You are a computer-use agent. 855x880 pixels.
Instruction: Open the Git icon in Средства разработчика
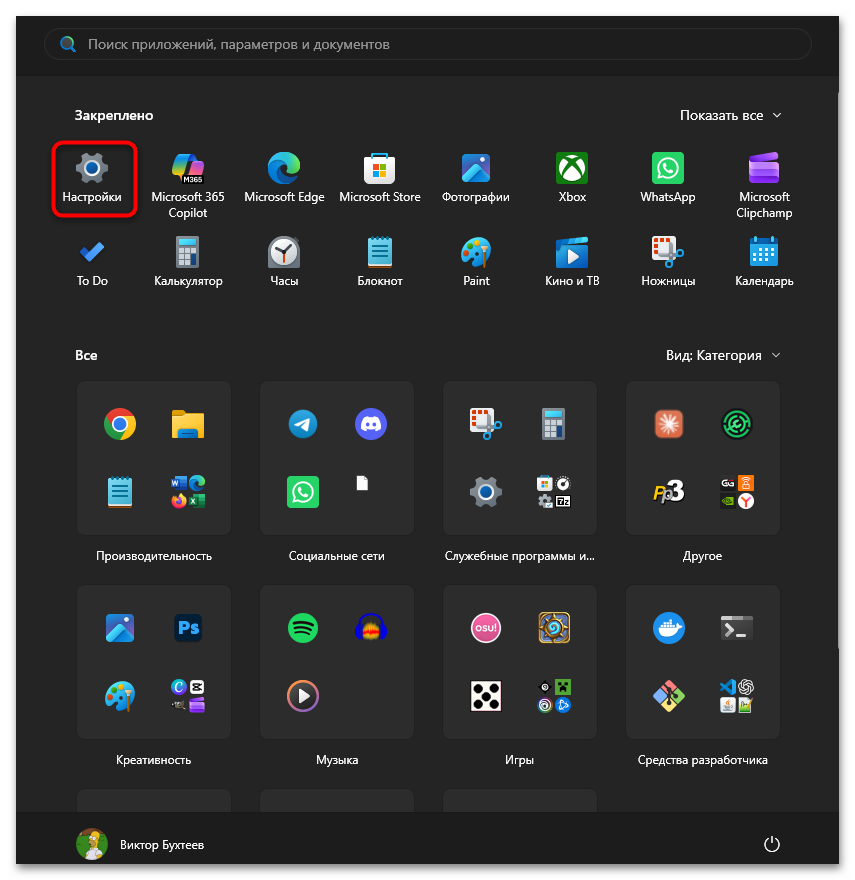tap(669, 696)
